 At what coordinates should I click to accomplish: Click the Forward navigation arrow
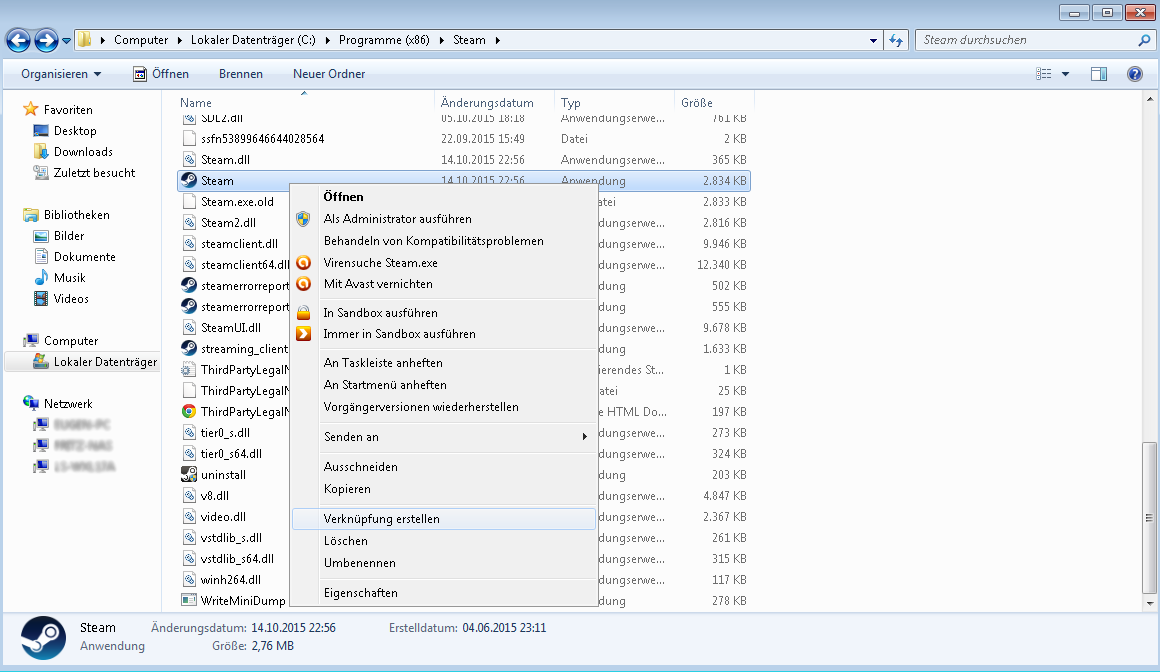[46, 40]
